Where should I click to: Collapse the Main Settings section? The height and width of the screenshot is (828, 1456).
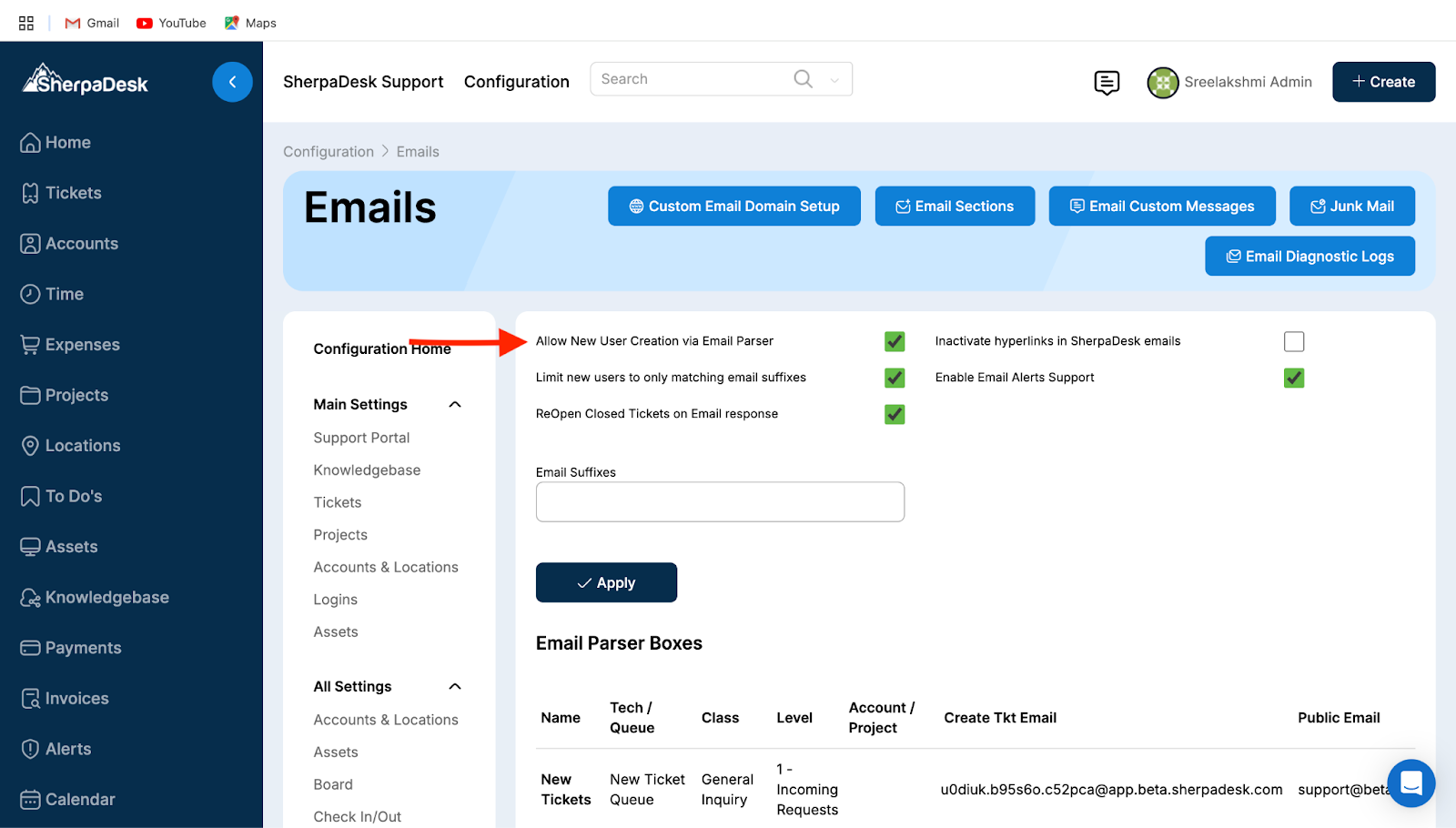[x=455, y=405]
